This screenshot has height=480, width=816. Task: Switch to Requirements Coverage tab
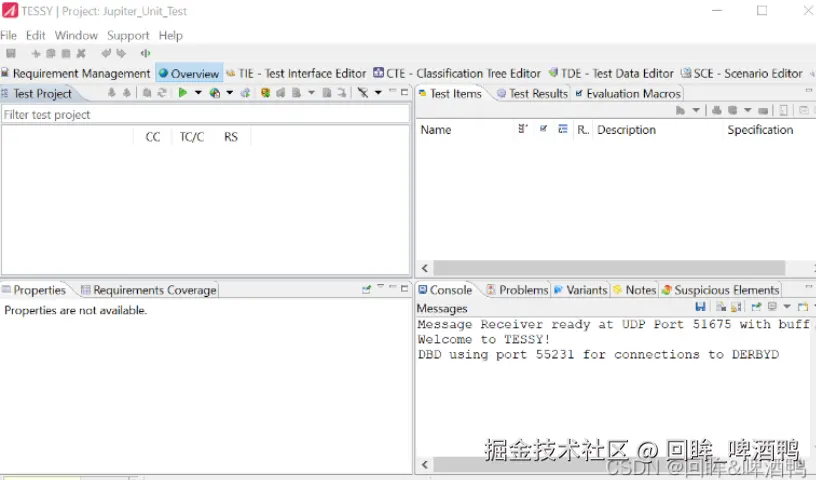click(148, 290)
